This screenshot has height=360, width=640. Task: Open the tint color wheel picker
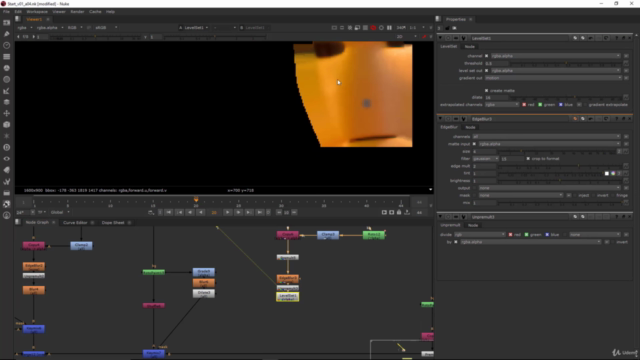[613, 173]
